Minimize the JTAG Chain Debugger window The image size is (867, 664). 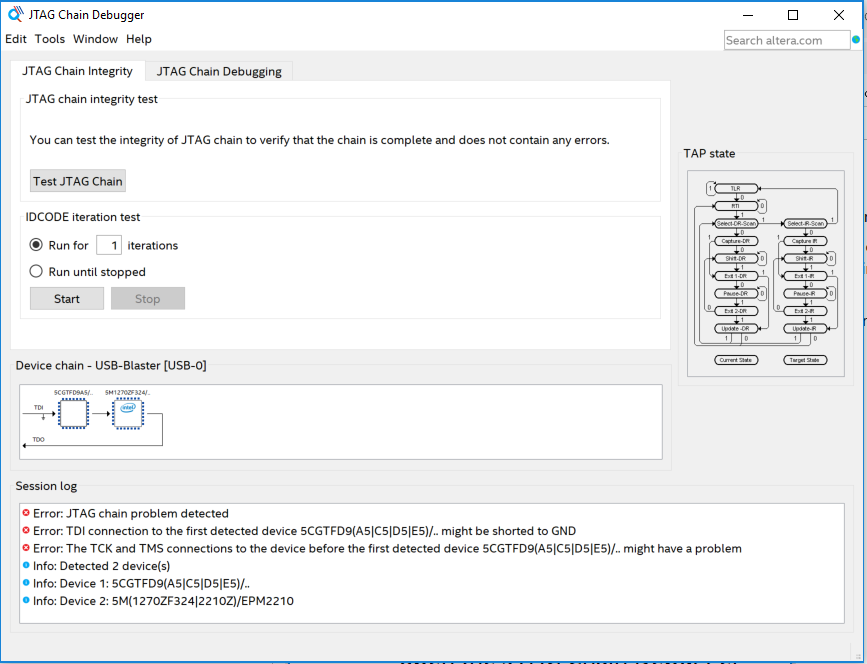748,15
